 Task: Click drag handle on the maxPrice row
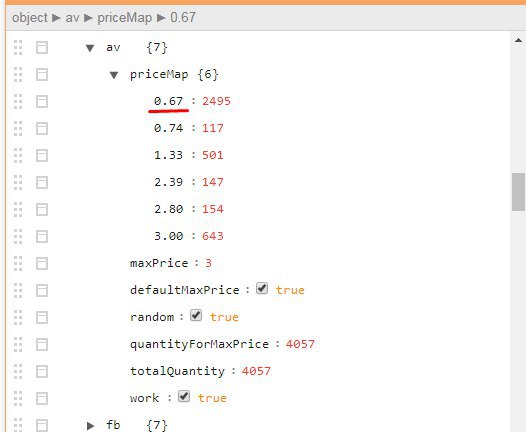(x=18, y=264)
